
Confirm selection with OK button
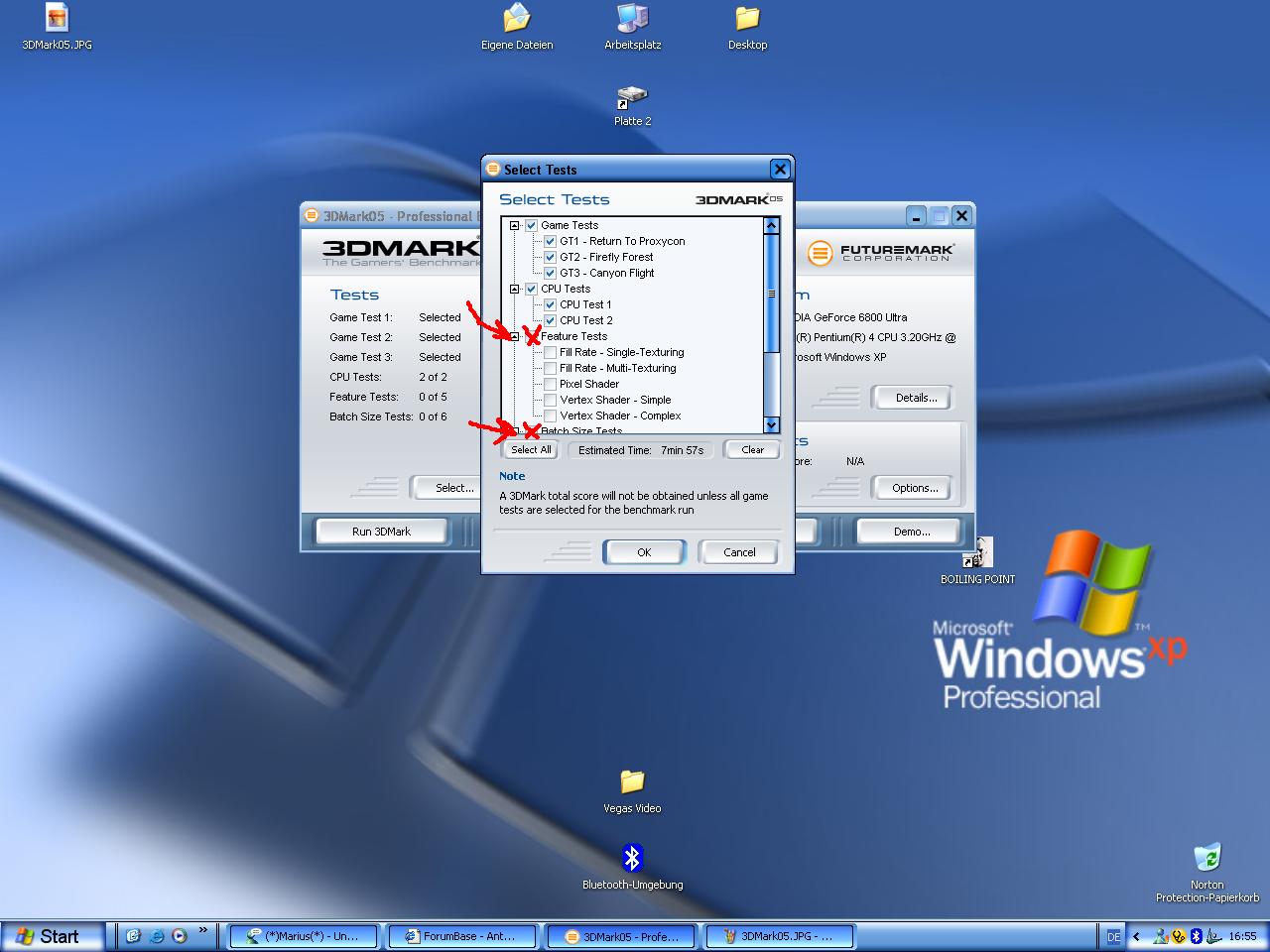click(x=644, y=552)
